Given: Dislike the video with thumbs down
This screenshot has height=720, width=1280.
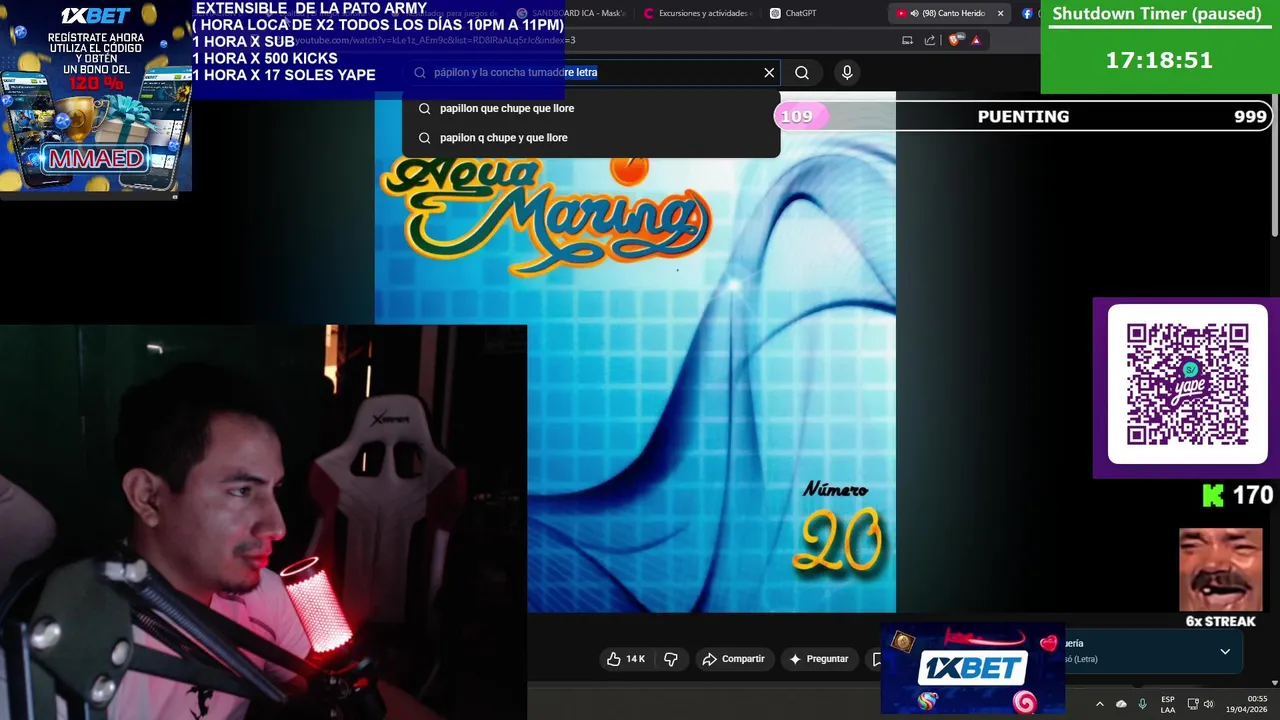Looking at the screenshot, I should pos(671,659).
